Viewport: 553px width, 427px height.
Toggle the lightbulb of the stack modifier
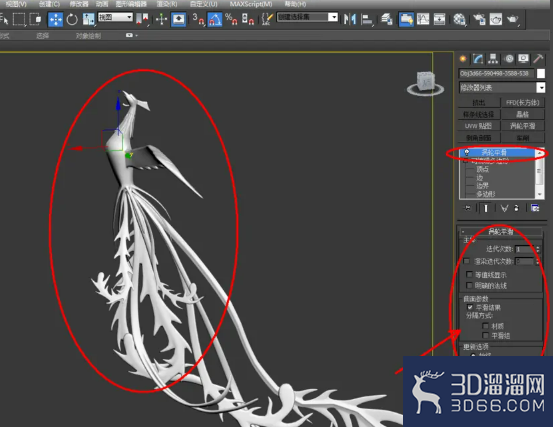pos(467,152)
